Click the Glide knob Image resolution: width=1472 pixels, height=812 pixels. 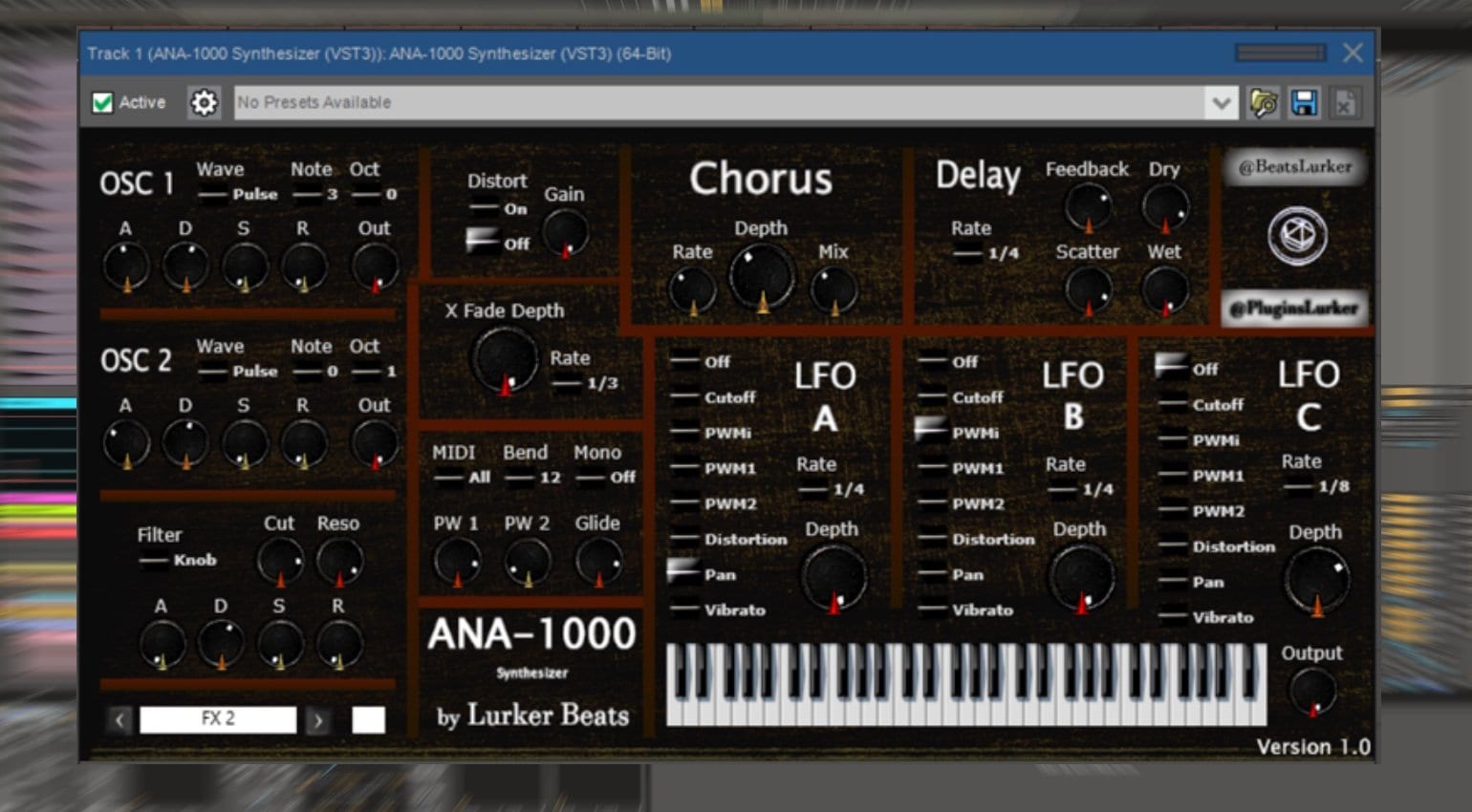pyautogui.click(x=598, y=561)
